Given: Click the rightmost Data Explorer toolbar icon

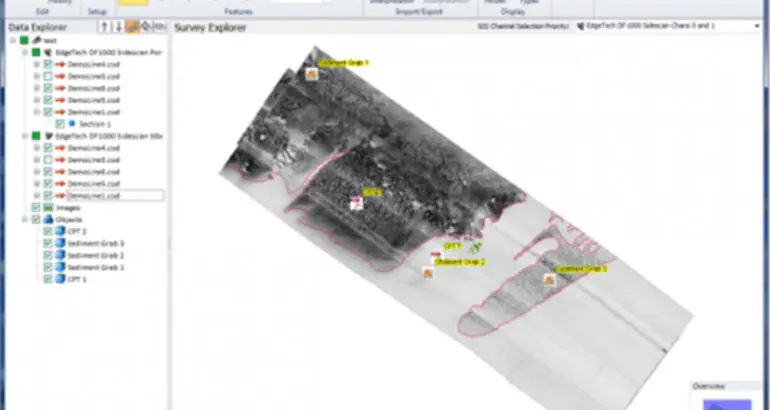Looking at the screenshot, I should 158,27.
